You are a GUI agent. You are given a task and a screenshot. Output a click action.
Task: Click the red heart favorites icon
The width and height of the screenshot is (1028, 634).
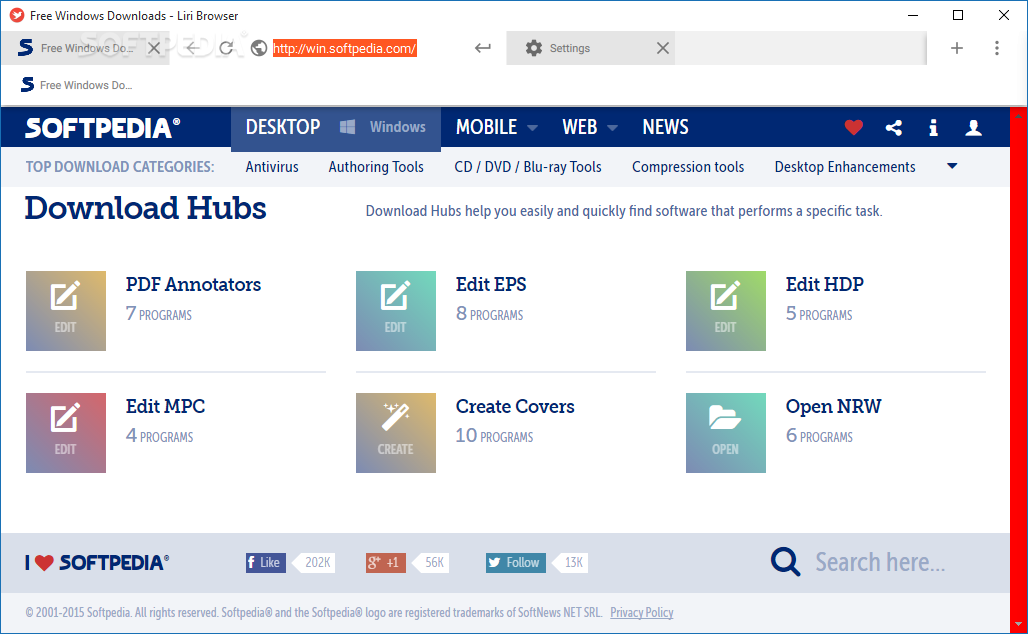(854, 127)
